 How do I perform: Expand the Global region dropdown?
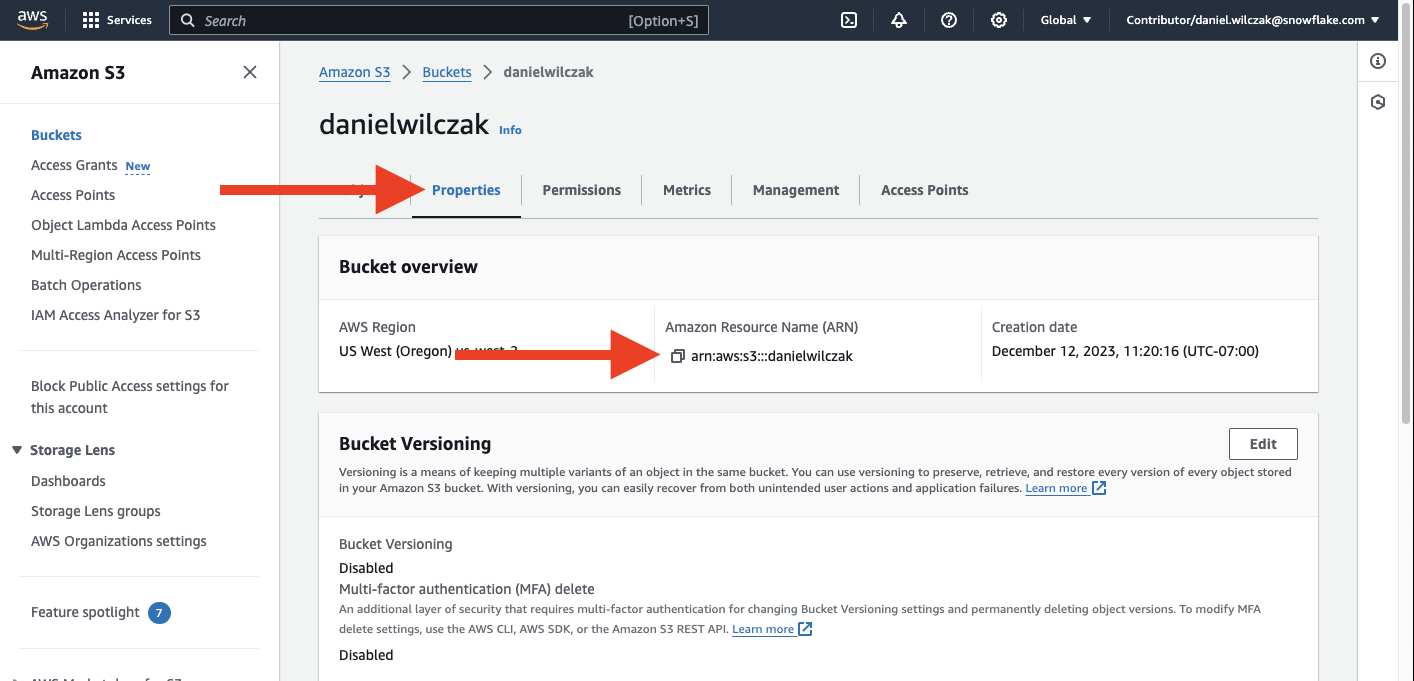[1066, 20]
